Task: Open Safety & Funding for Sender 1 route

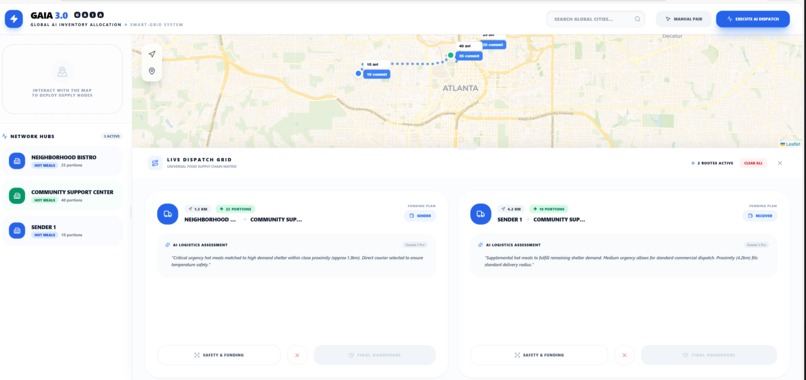Action: coord(539,355)
